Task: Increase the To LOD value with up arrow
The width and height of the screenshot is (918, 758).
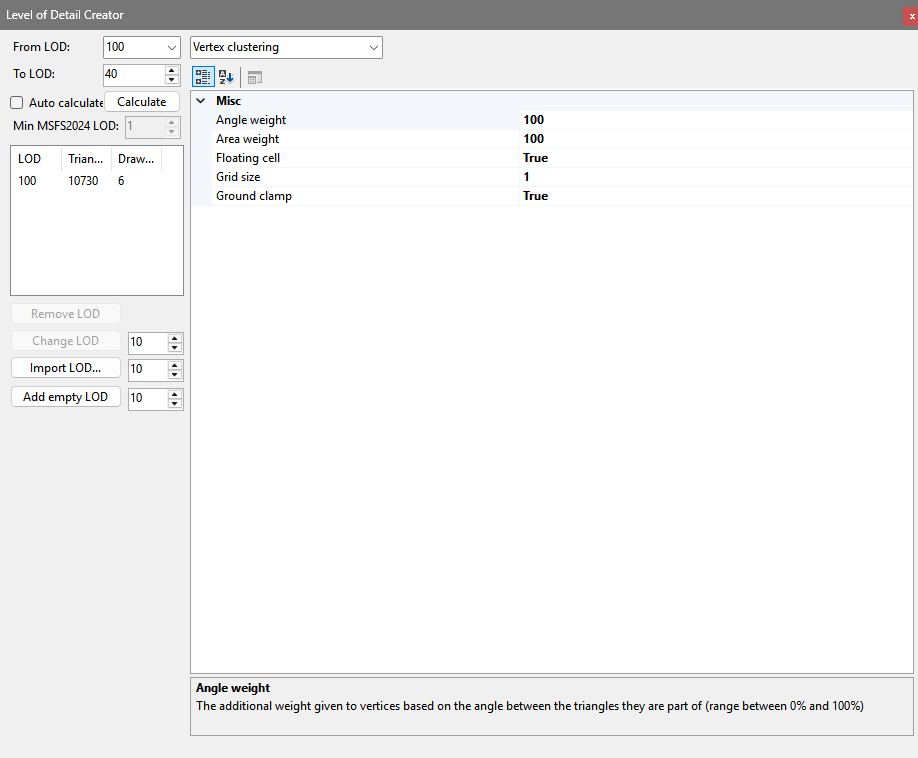Action: tap(172, 70)
